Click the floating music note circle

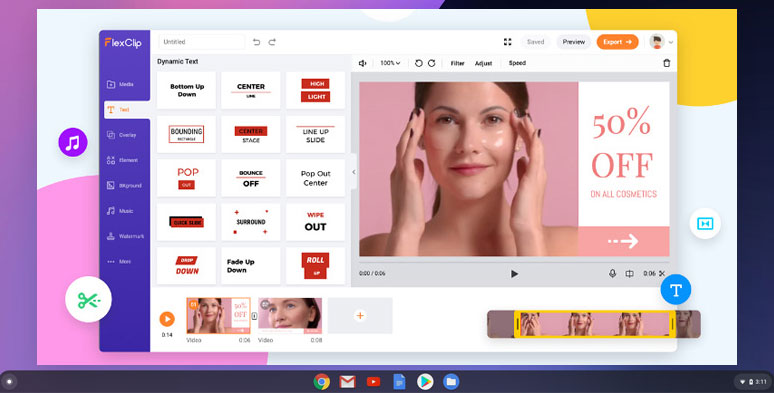73,143
